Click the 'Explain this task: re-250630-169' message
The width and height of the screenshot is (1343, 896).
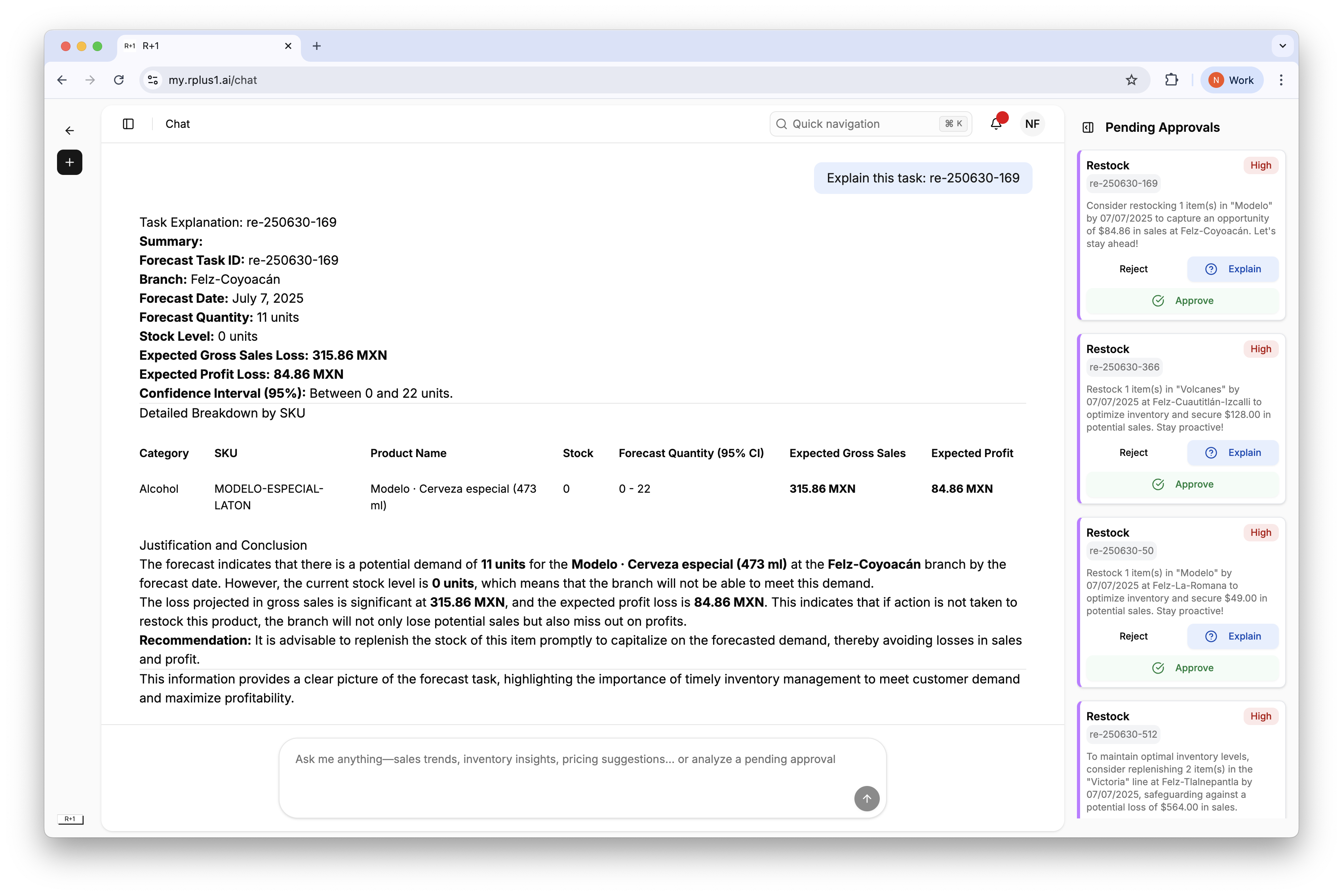[x=923, y=178]
